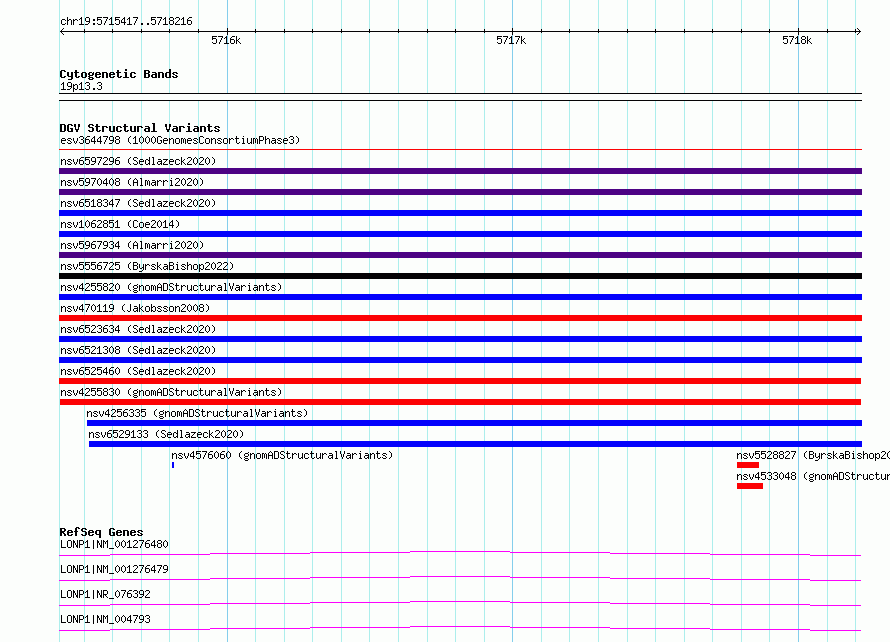Viewport: 890px width, 642px height.
Task: Click the red nsv470119 Jakobsson2008 bar
Action: point(460,318)
